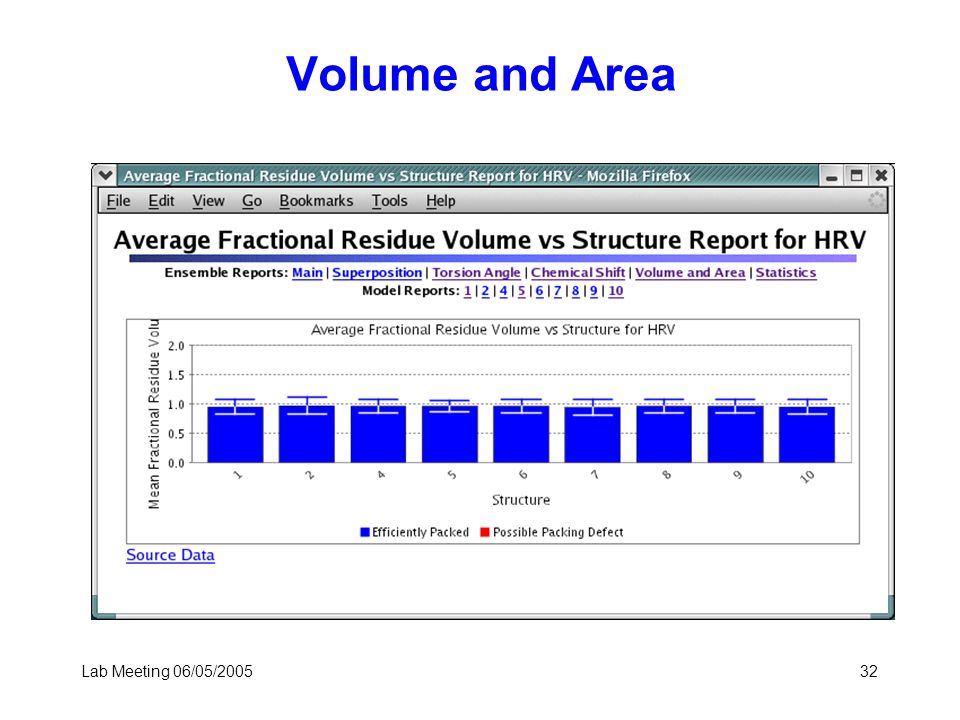This screenshot has height=720, width=960.
Task: Open the Tools menu
Action: tap(389, 201)
